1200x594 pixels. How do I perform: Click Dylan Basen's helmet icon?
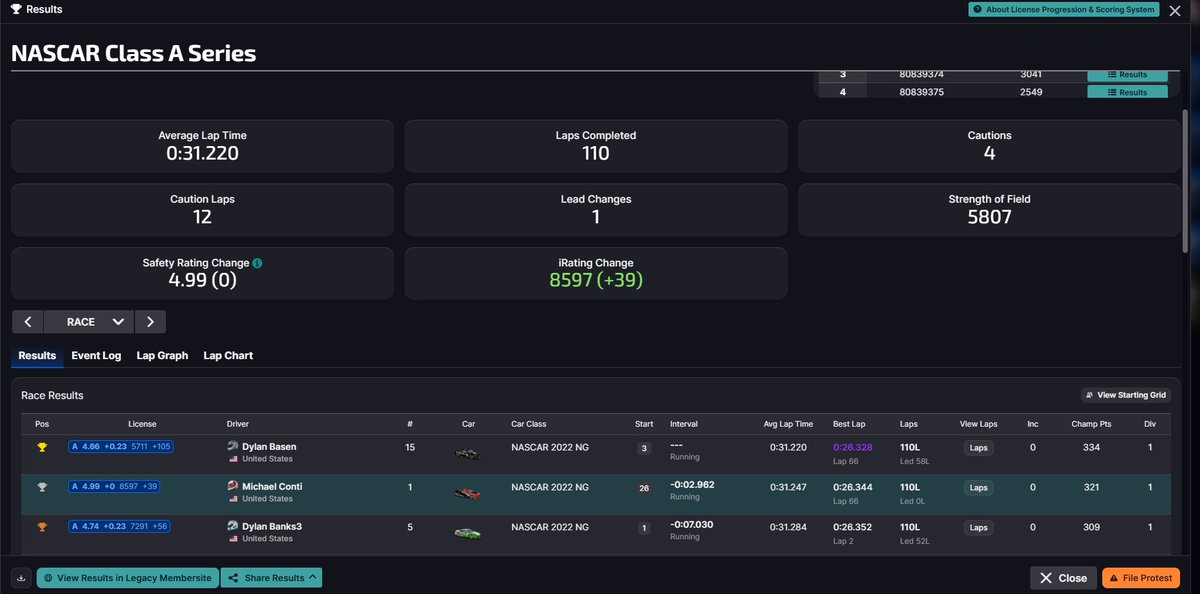233,446
